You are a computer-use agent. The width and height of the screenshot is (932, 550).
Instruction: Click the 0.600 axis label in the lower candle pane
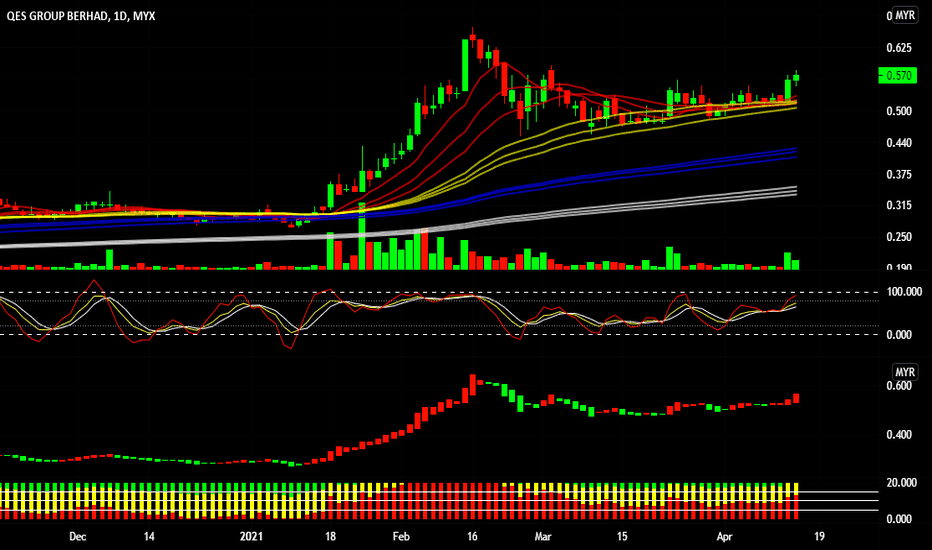(899, 386)
